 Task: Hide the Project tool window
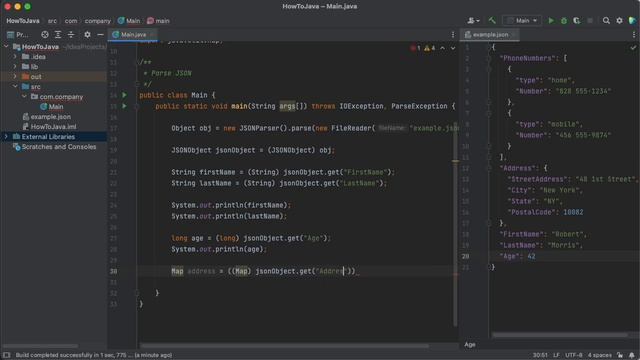[100, 35]
